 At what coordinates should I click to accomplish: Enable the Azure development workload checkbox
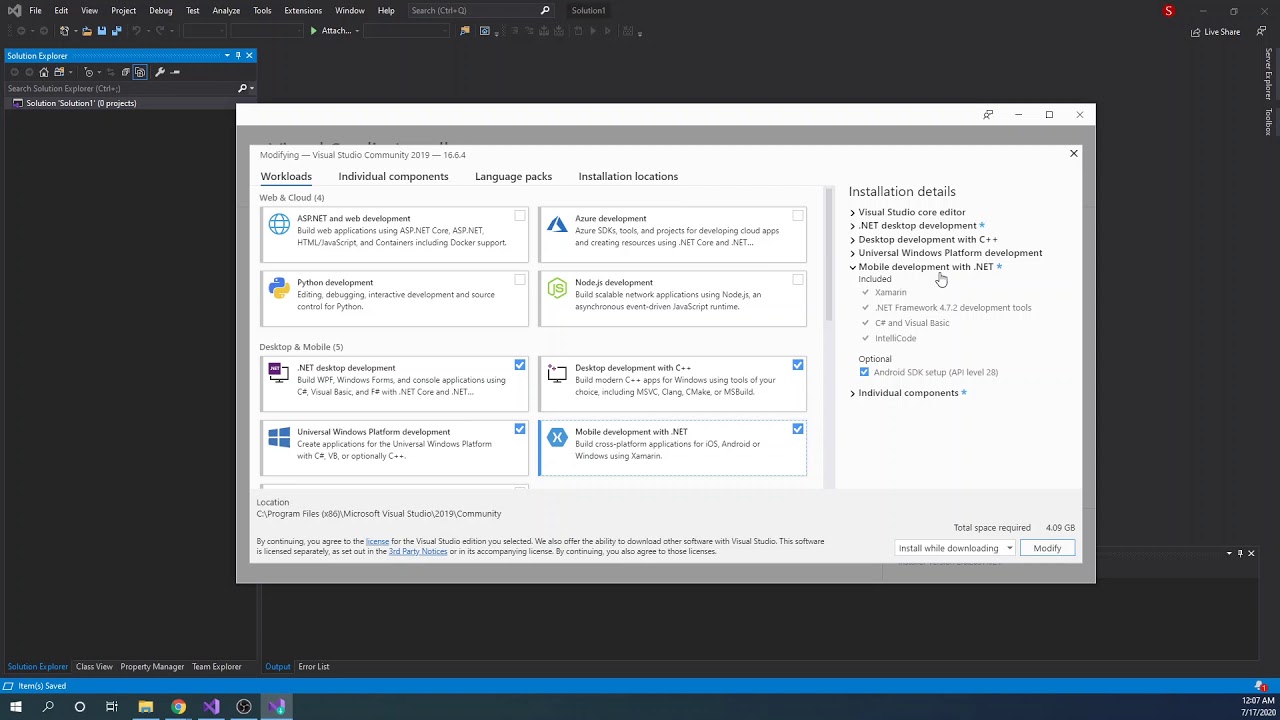pos(798,216)
